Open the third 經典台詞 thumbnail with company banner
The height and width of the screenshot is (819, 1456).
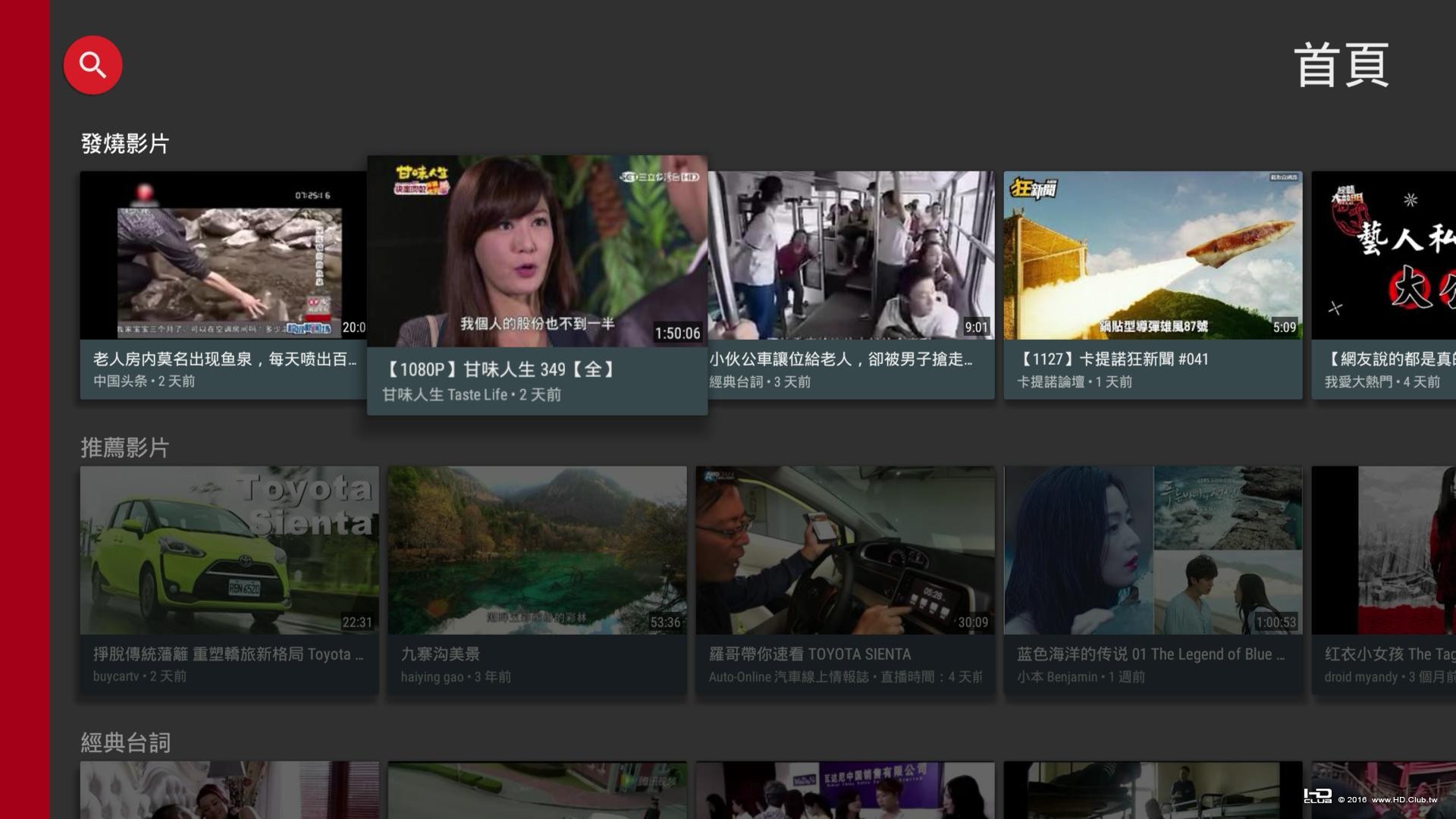tap(845, 790)
